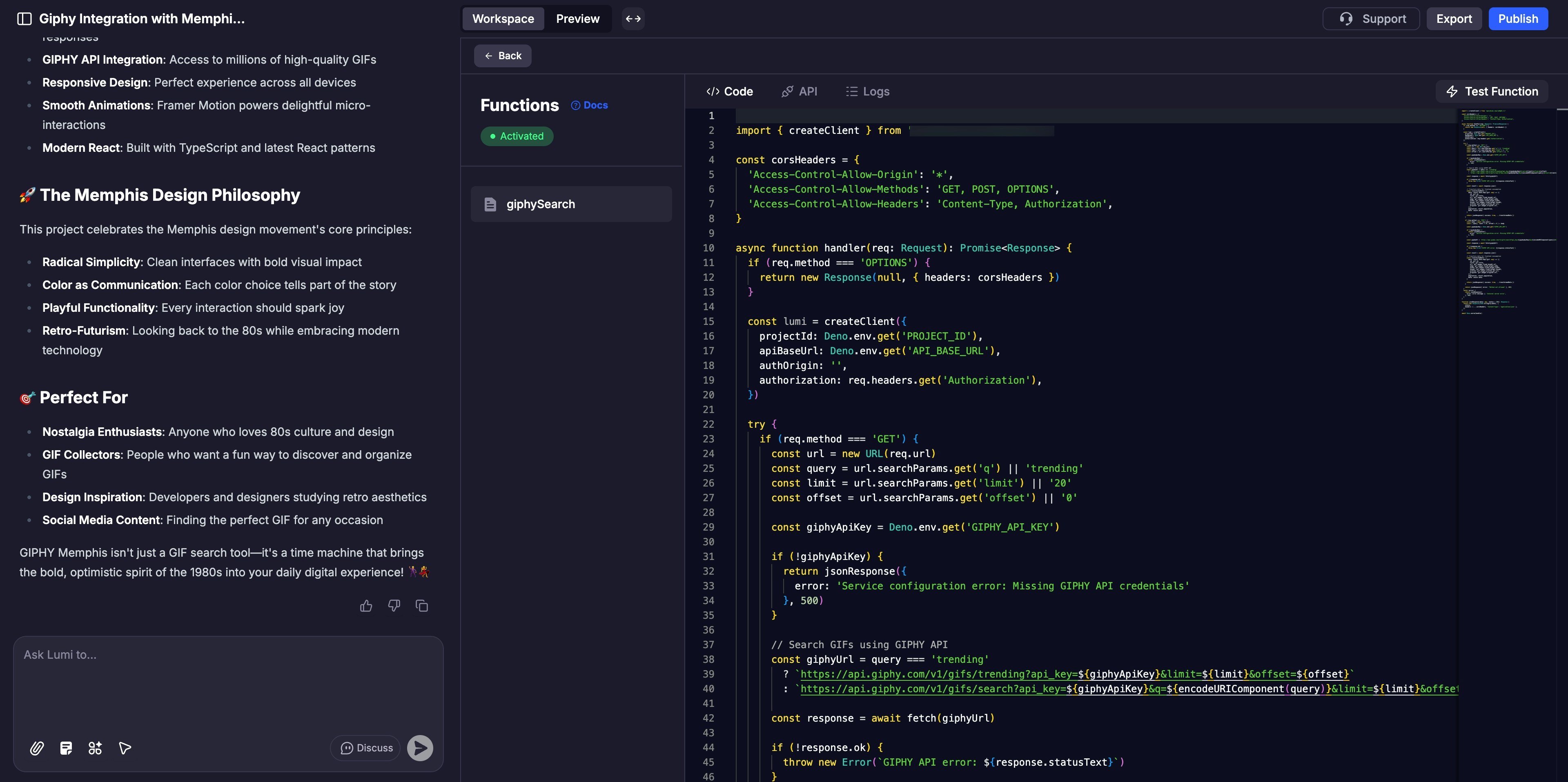Toggle the left sidebar panel icon
The width and height of the screenshot is (1568, 782).
pyautogui.click(x=24, y=19)
